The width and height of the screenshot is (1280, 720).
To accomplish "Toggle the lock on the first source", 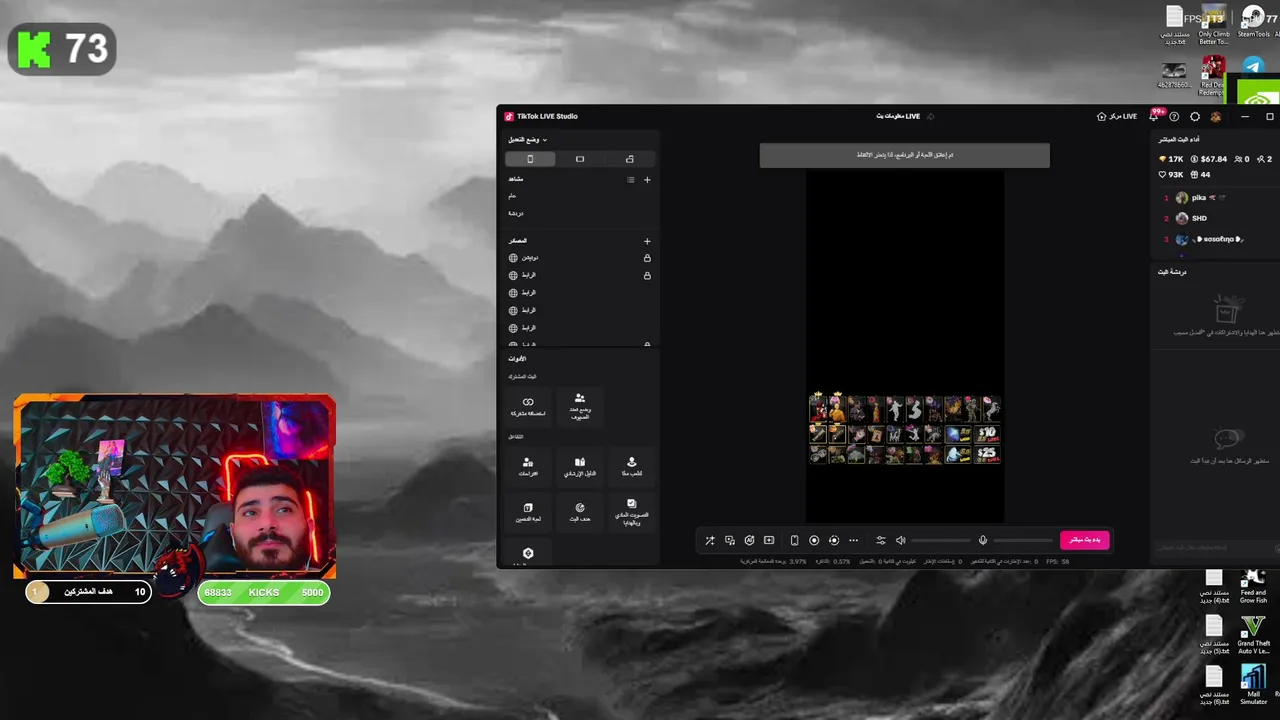I will 647,258.
